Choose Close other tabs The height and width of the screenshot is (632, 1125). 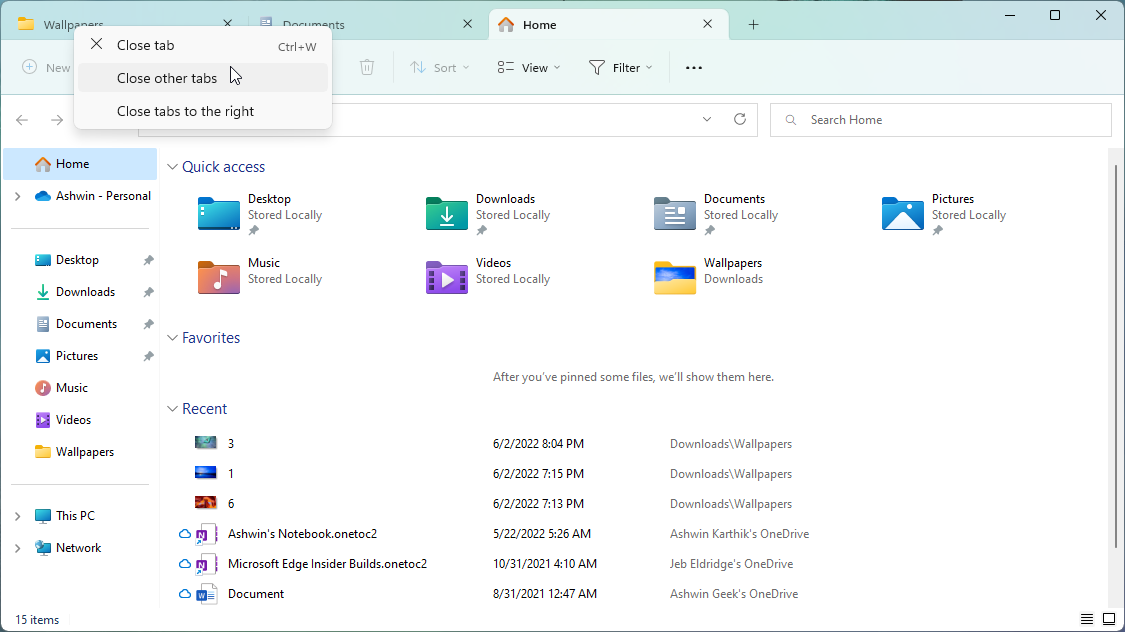tap(203, 78)
